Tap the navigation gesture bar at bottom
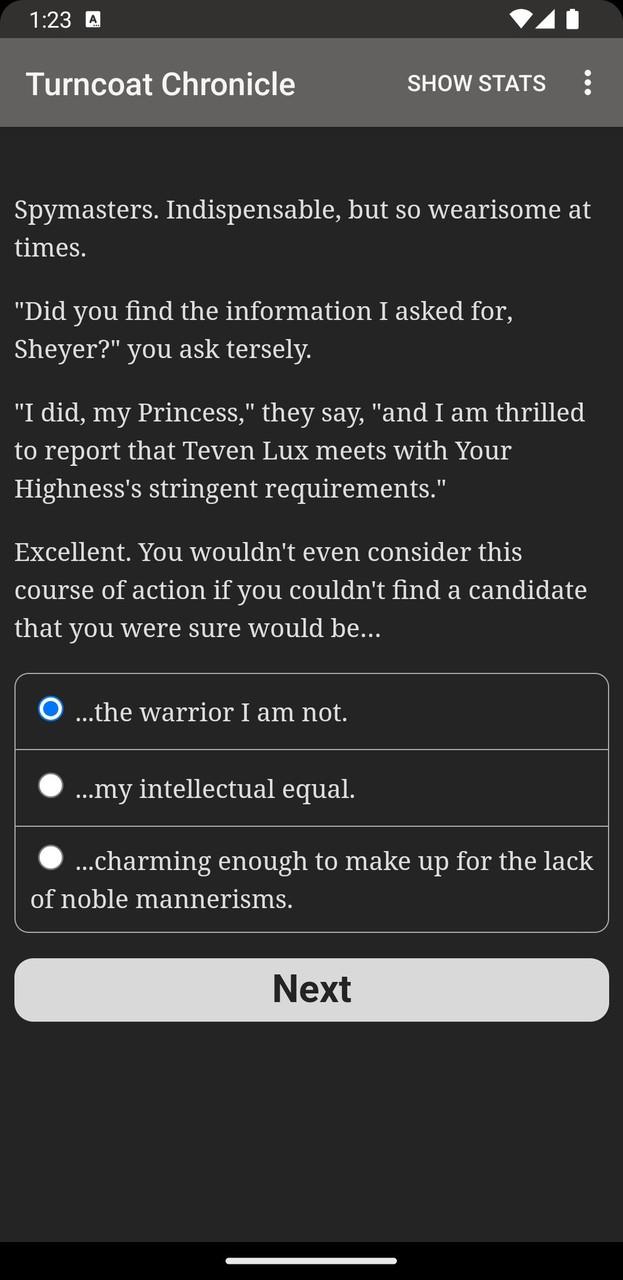This screenshot has height=1280, width=623. 311,1260
